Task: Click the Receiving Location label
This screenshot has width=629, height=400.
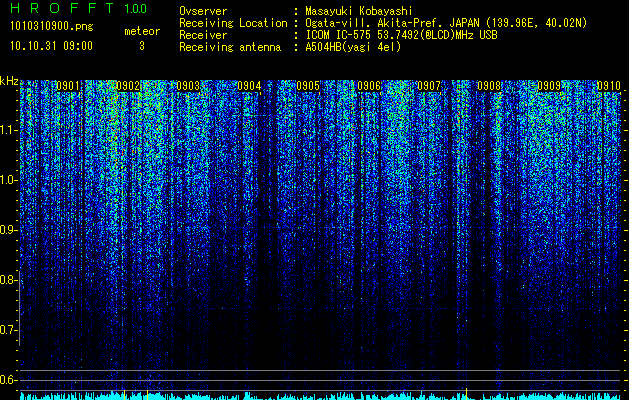Action: (x=233, y=23)
